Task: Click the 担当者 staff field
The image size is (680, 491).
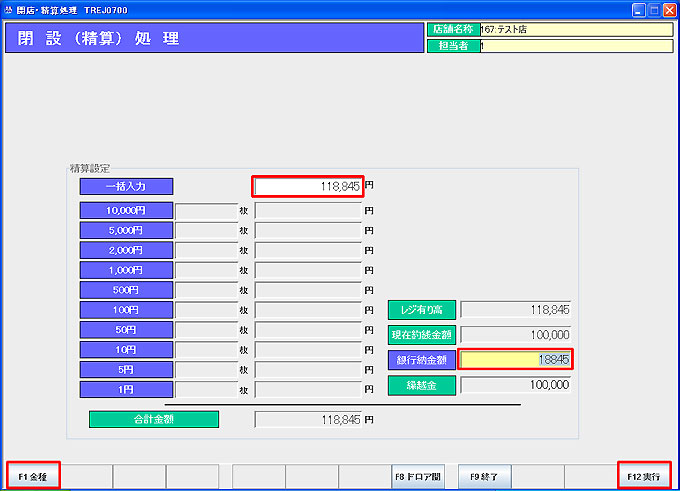Action: [575, 46]
